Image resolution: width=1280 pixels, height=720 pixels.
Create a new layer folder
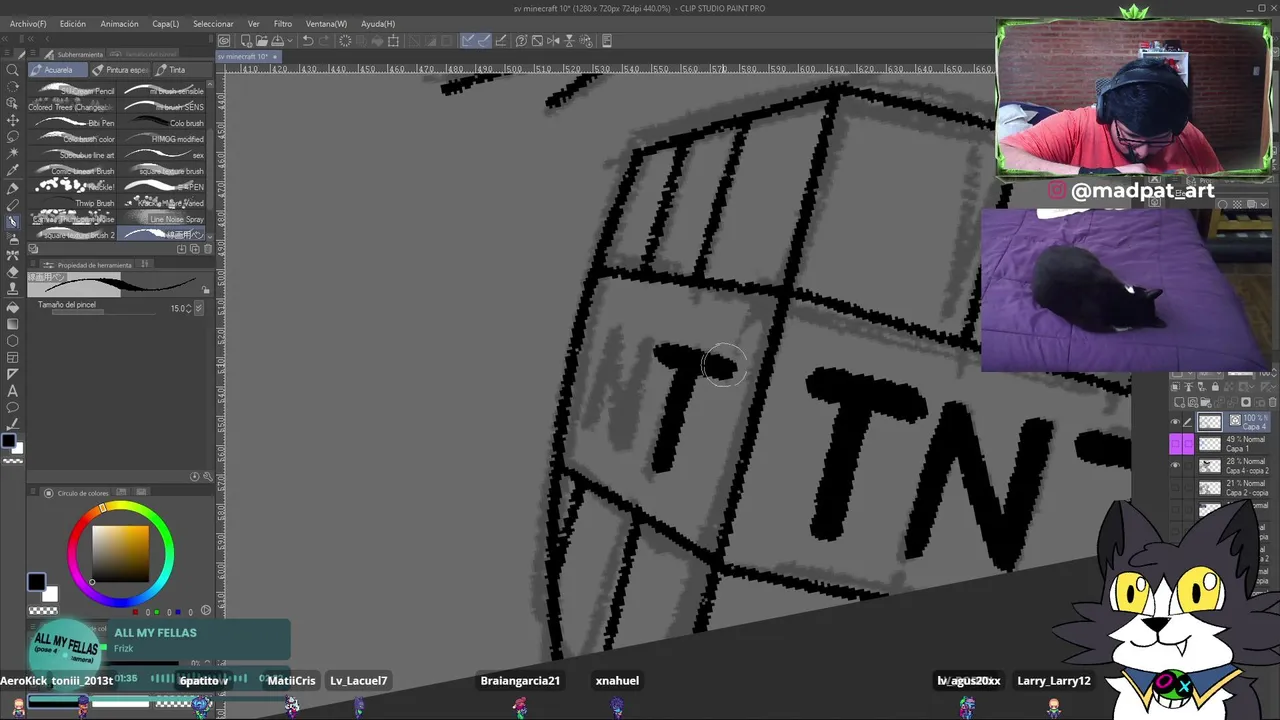(1204, 402)
